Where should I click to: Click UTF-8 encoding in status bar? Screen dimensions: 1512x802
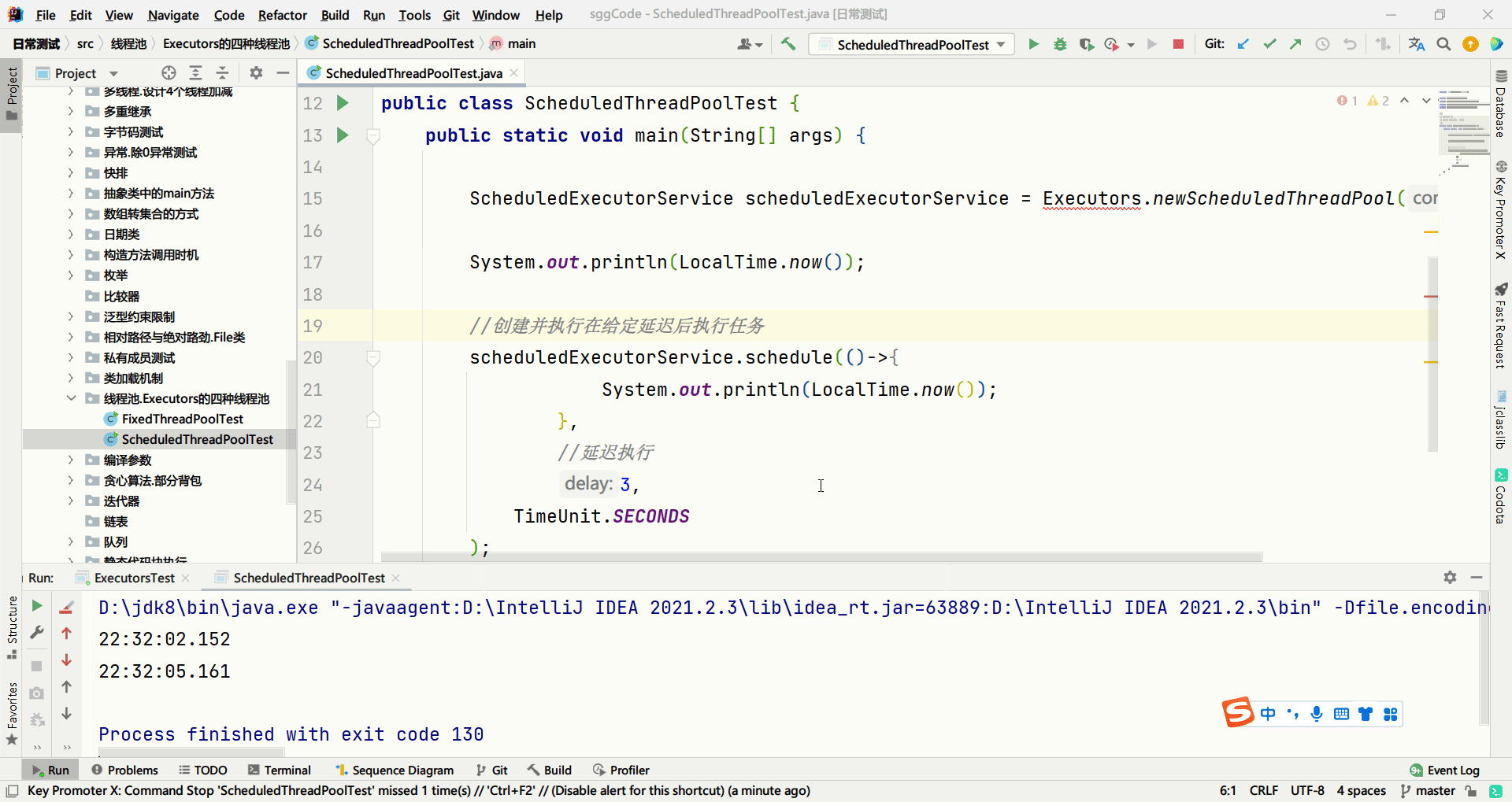tap(1307, 790)
